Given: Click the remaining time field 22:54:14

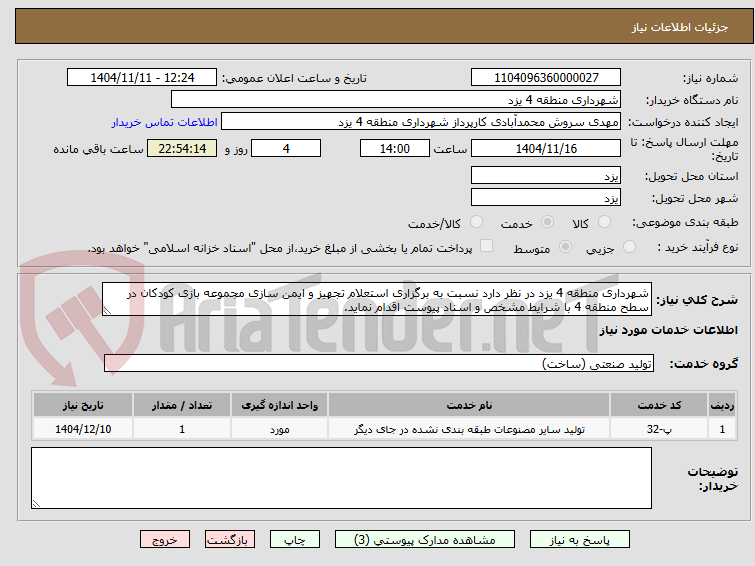Looking at the screenshot, I should (182, 148).
